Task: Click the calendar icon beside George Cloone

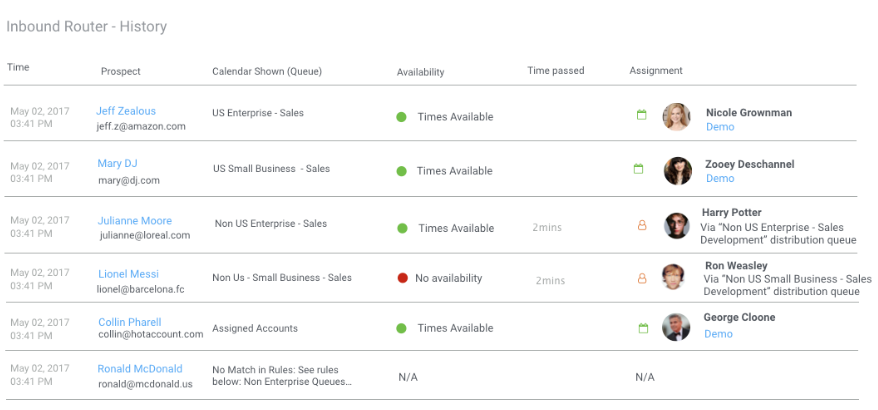Action: (x=644, y=327)
